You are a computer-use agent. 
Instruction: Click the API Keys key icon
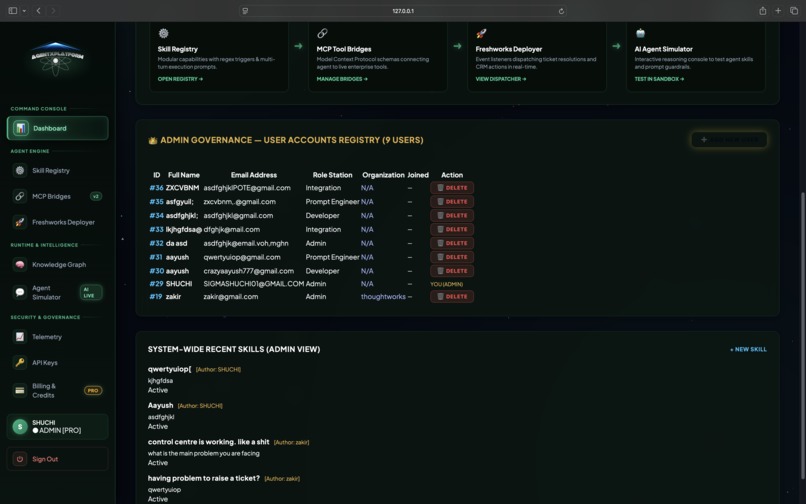[x=20, y=363]
